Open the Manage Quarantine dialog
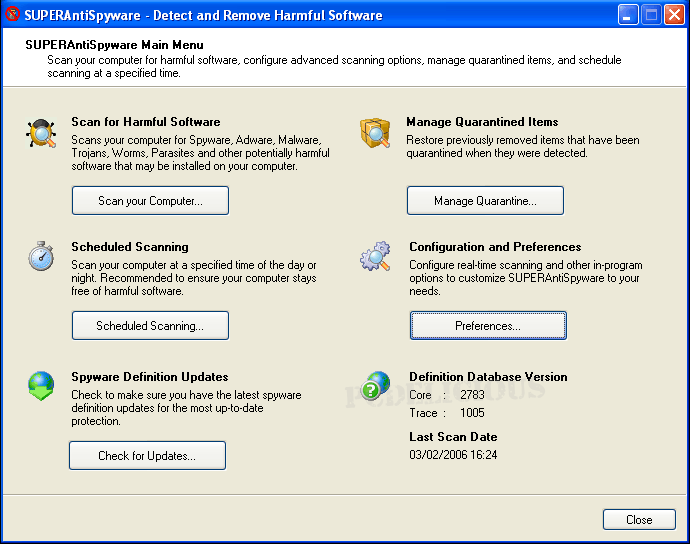The image size is (690, 544). click(485, 201)
